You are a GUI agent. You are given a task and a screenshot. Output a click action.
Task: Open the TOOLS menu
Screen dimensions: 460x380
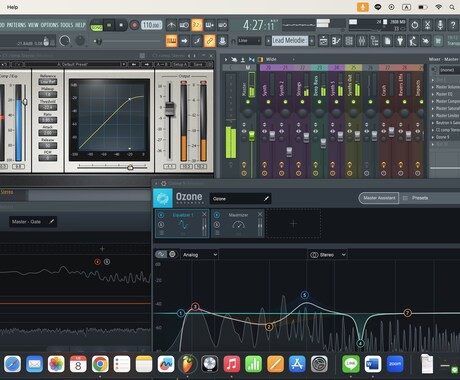click(x=67, y=25)
